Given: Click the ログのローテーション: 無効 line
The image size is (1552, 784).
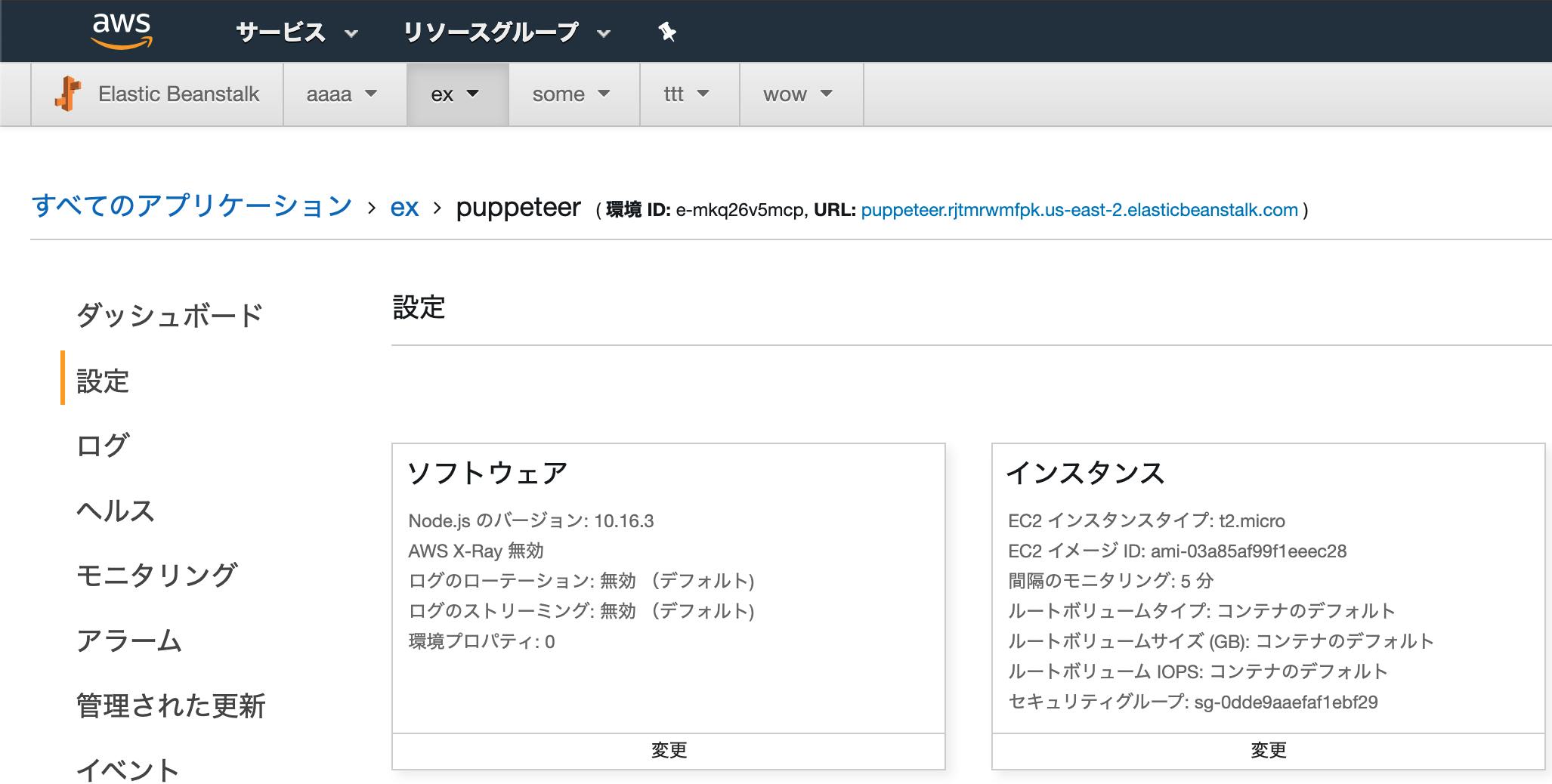Looking at the screenshot, I should click(582, 581).
